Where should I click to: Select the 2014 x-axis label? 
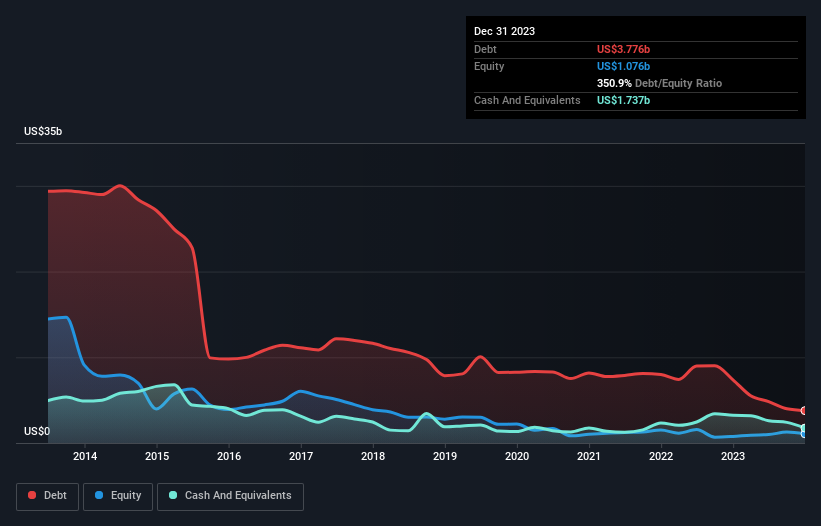click(85, 456)
